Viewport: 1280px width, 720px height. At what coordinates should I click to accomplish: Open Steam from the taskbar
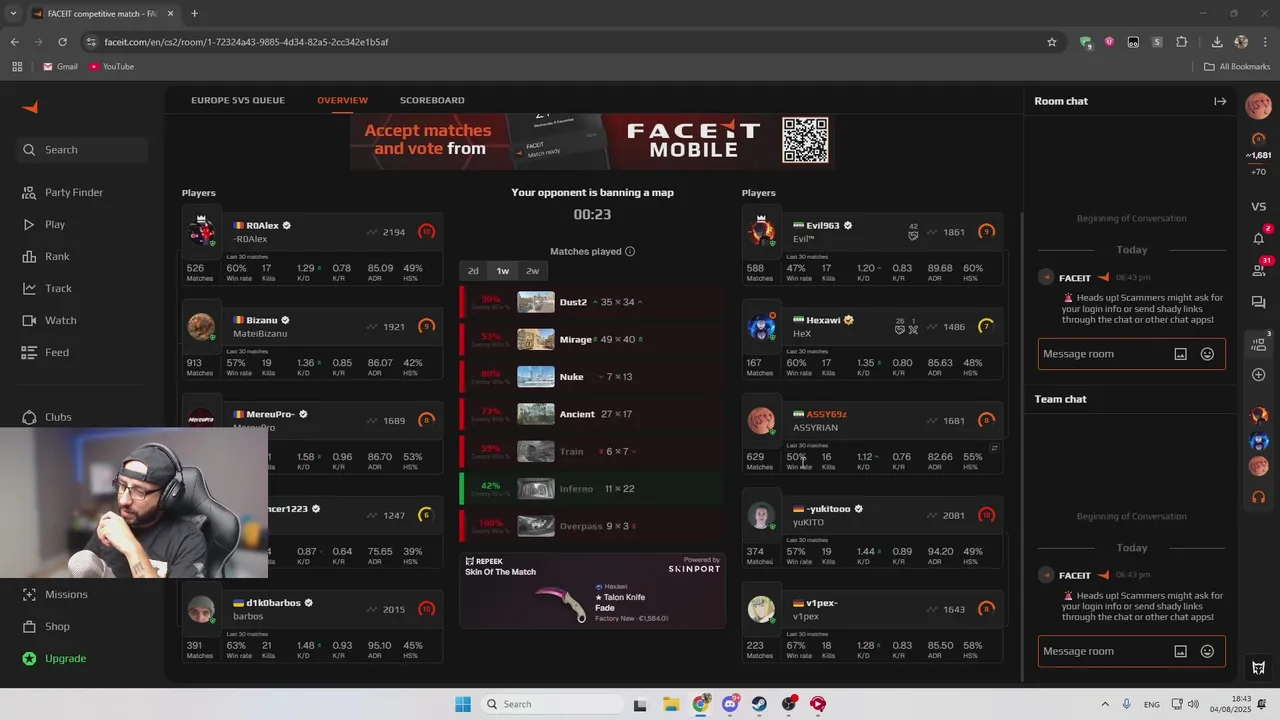tap(759, 704)
